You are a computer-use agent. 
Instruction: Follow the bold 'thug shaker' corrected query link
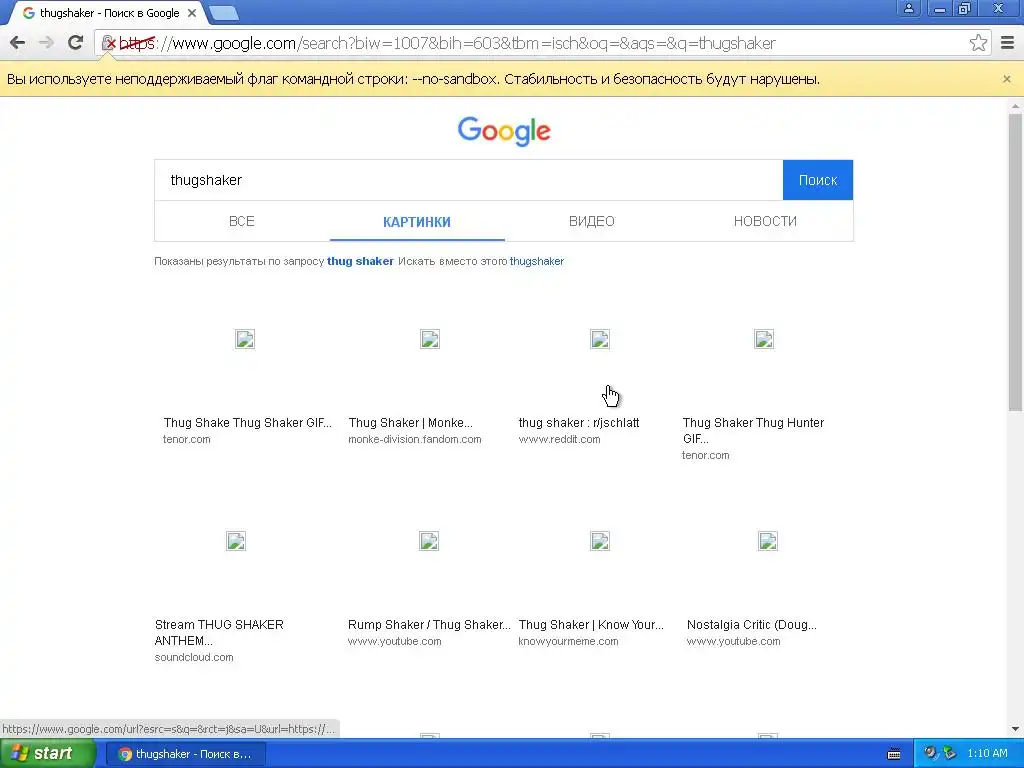point(360,261)
